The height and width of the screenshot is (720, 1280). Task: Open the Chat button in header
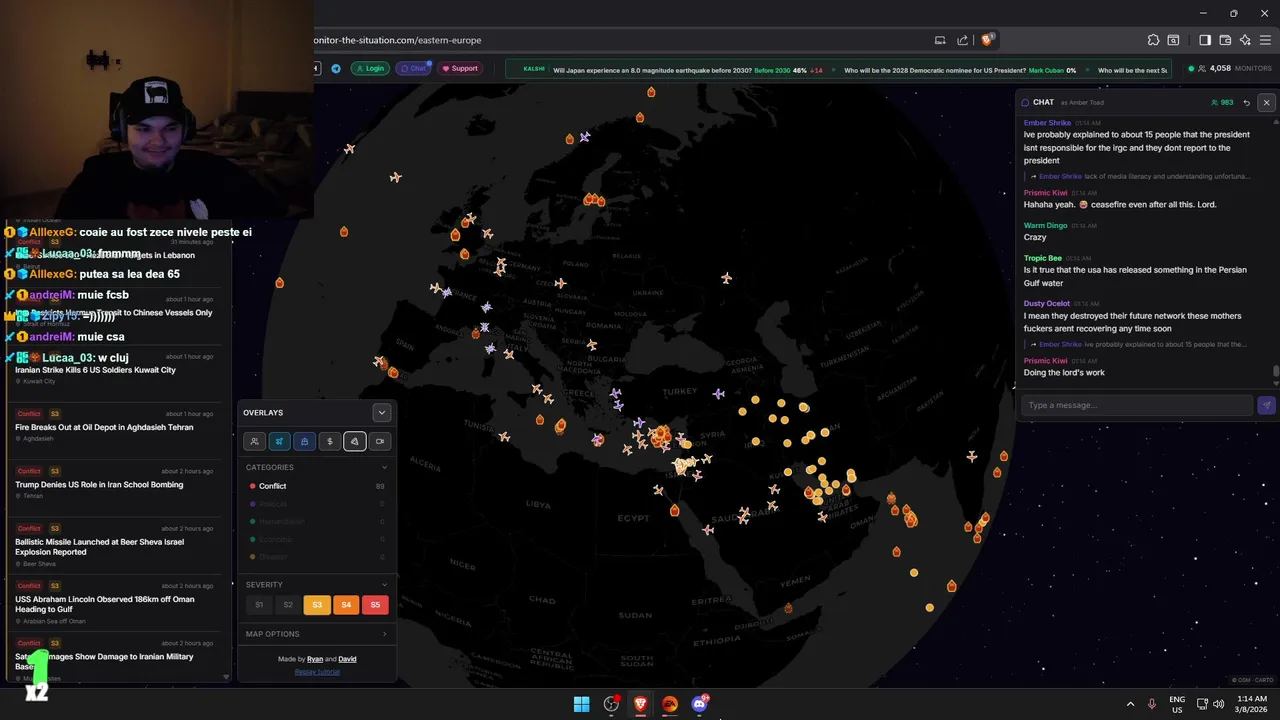414,68
